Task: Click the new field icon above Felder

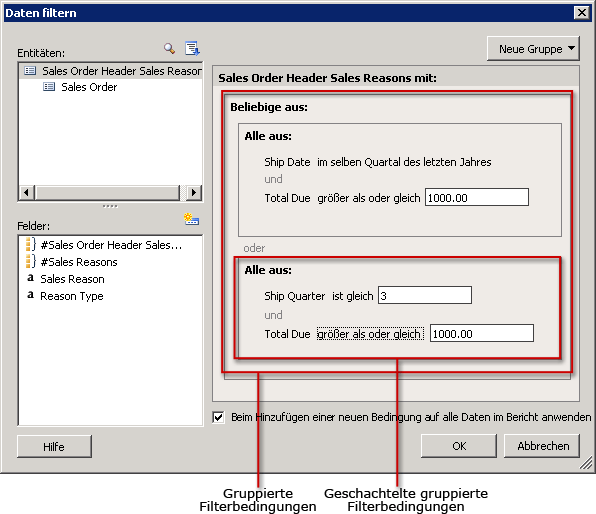Action: pos(192,219)
